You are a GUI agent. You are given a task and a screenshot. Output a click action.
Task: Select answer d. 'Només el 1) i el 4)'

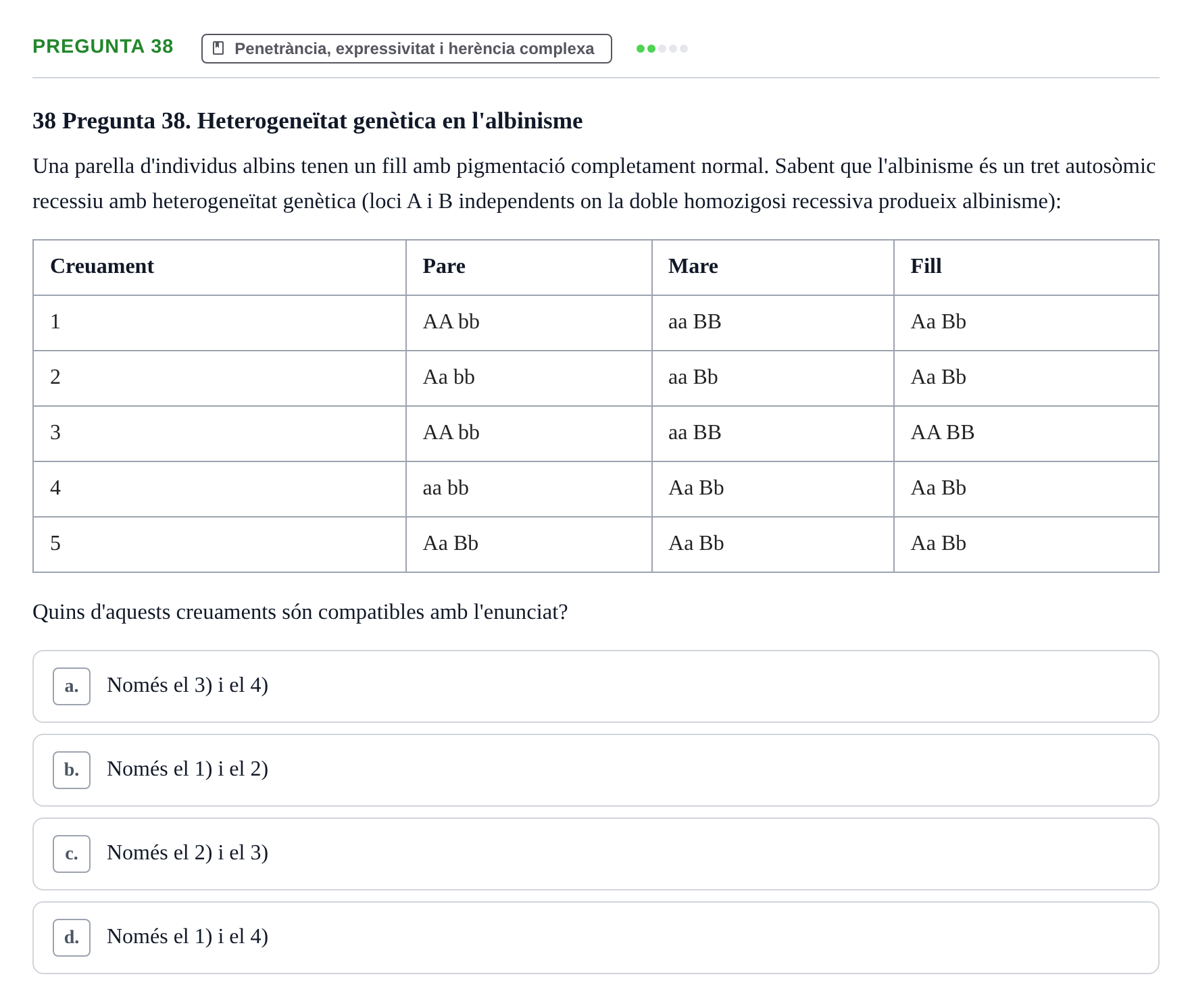click(x=596, y=938)
